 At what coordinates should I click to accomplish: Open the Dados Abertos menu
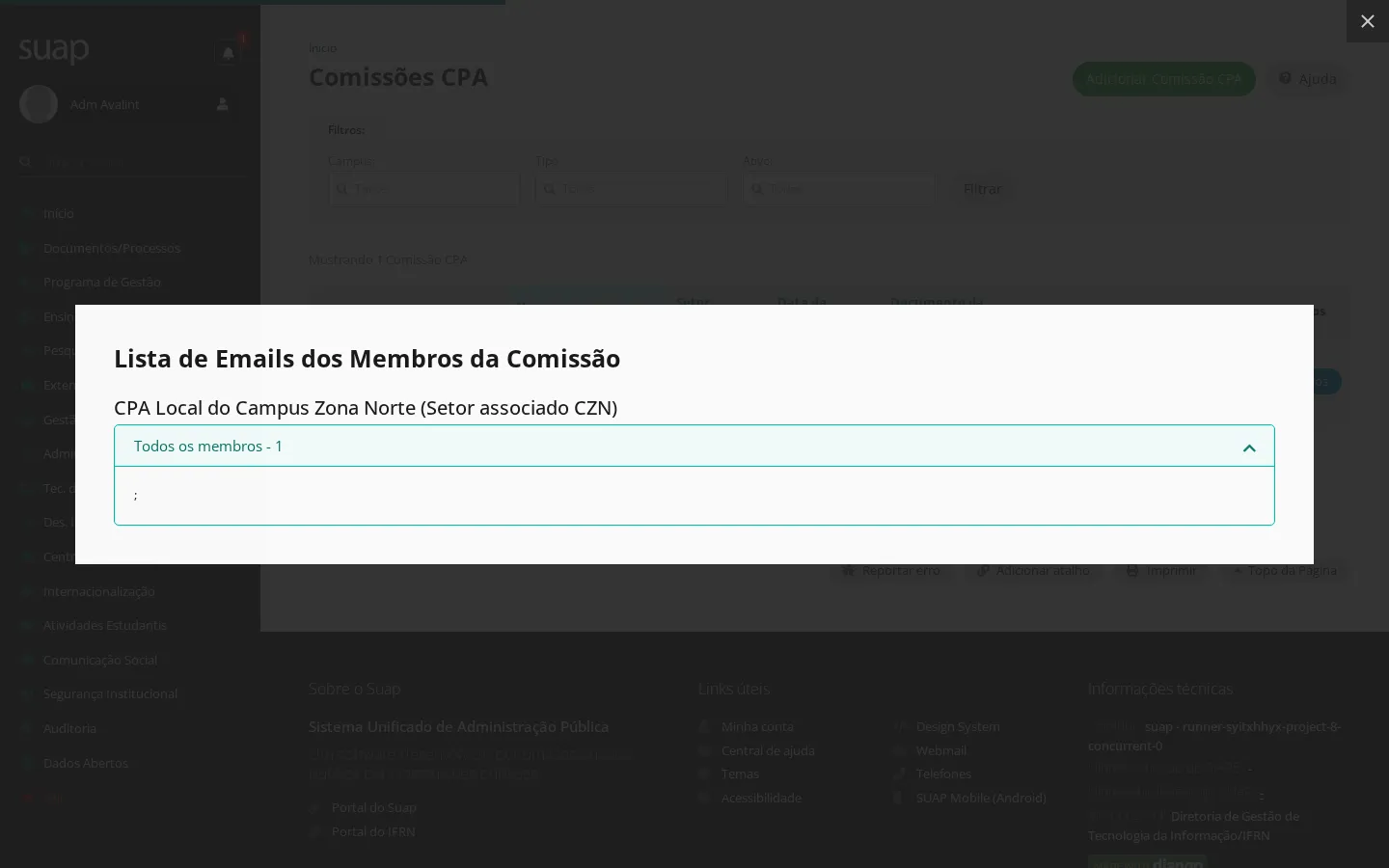[86, 763]
